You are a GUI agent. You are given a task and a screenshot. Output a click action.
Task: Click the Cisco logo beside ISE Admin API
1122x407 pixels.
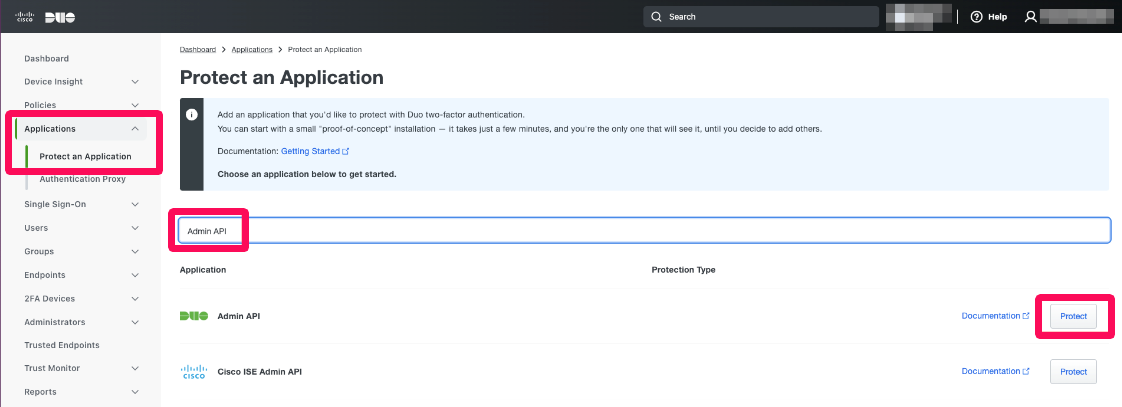click(194, 371)
